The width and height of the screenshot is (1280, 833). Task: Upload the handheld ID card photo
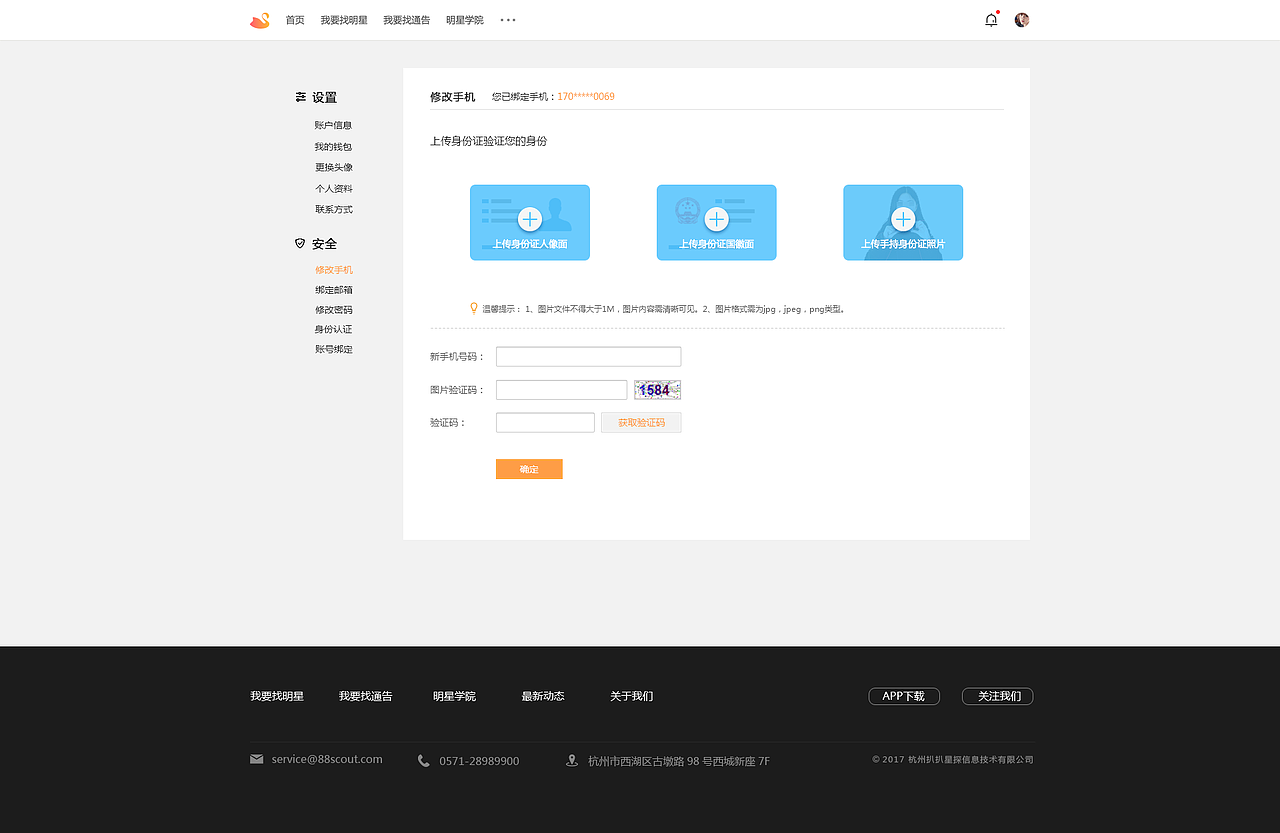click(902, 222)
